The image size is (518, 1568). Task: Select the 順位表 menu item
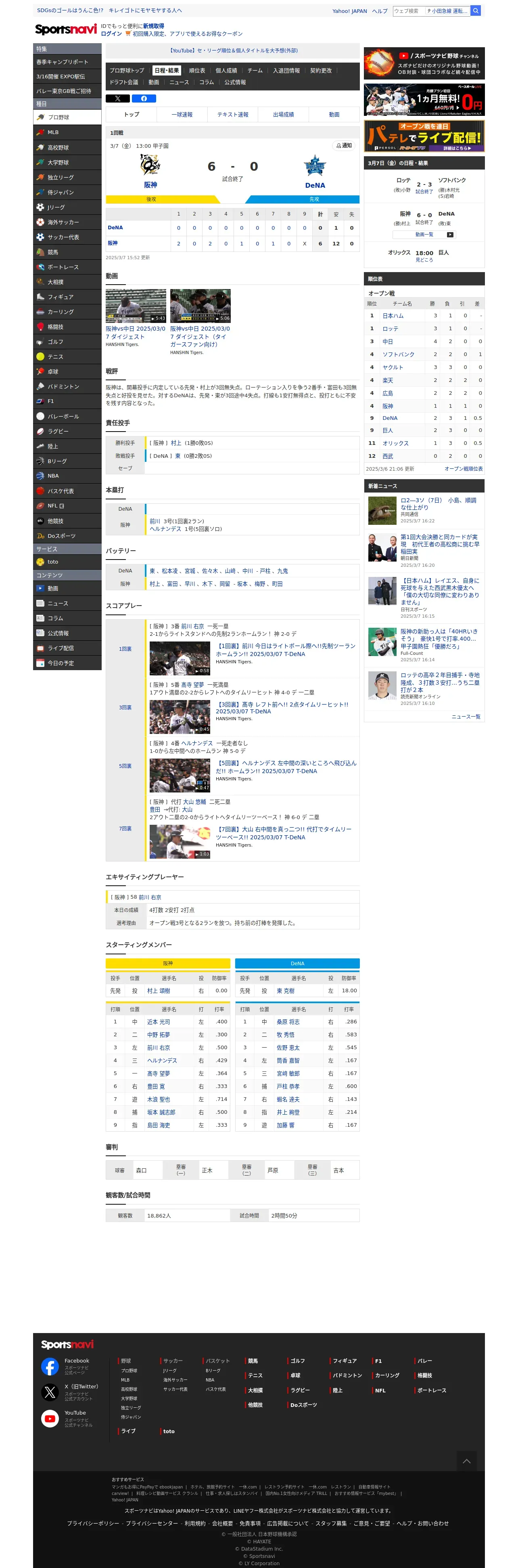[197, 71]
